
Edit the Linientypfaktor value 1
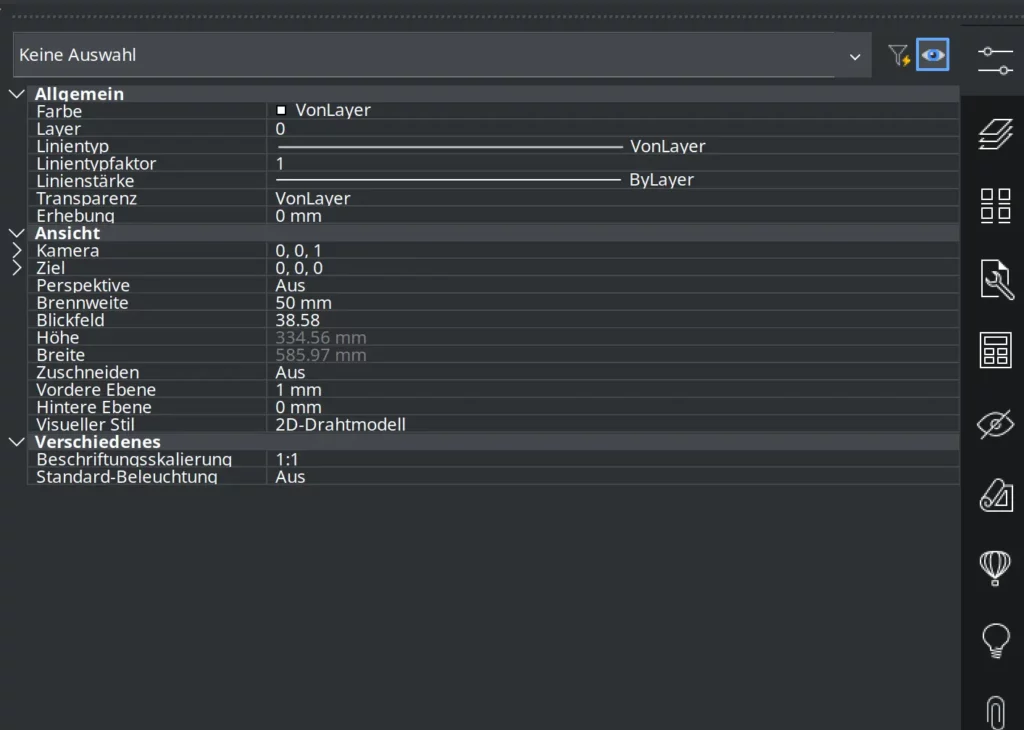[x=613, y=163]
